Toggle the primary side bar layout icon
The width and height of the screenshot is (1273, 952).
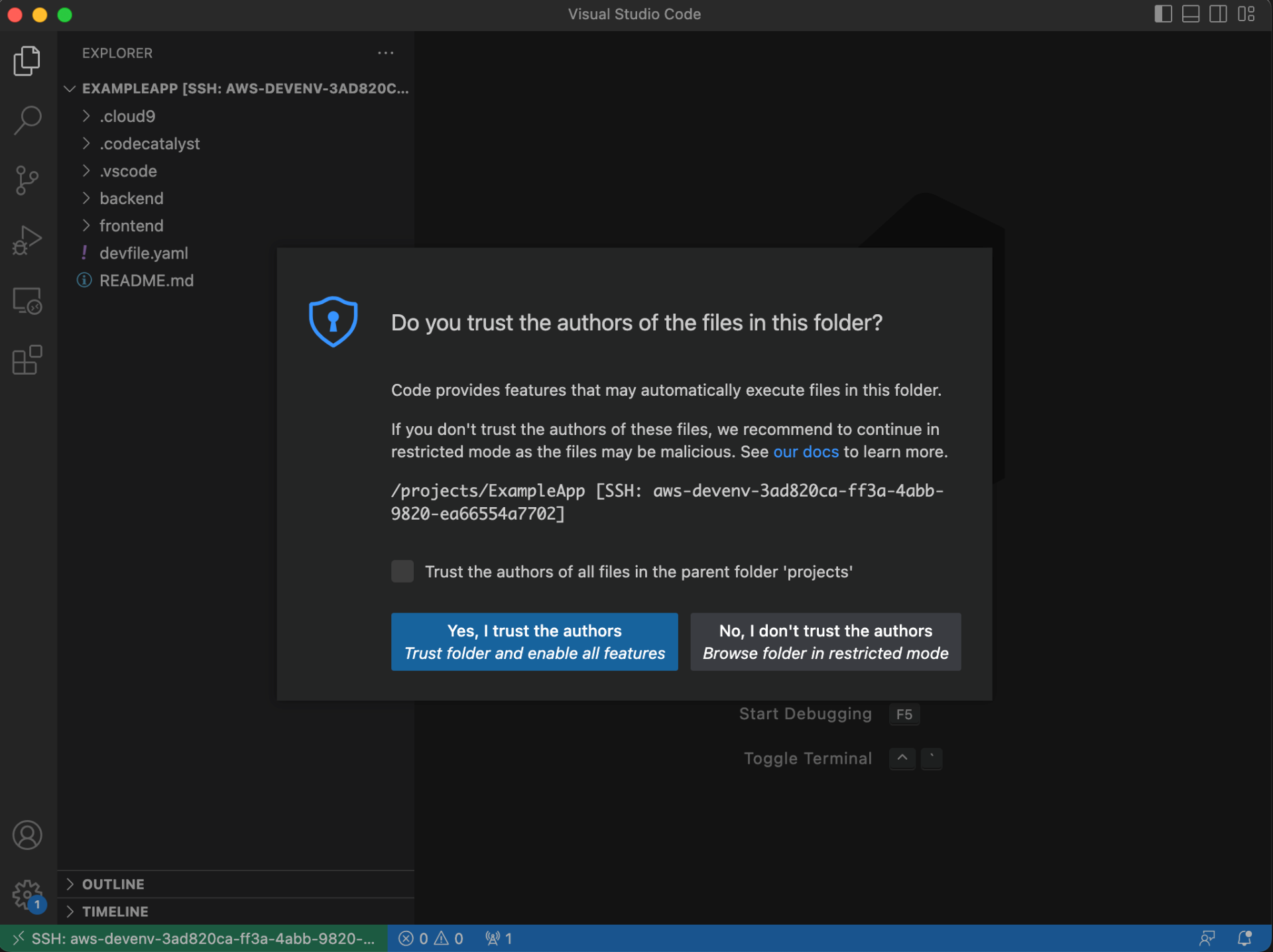[x=1163, y=14]
